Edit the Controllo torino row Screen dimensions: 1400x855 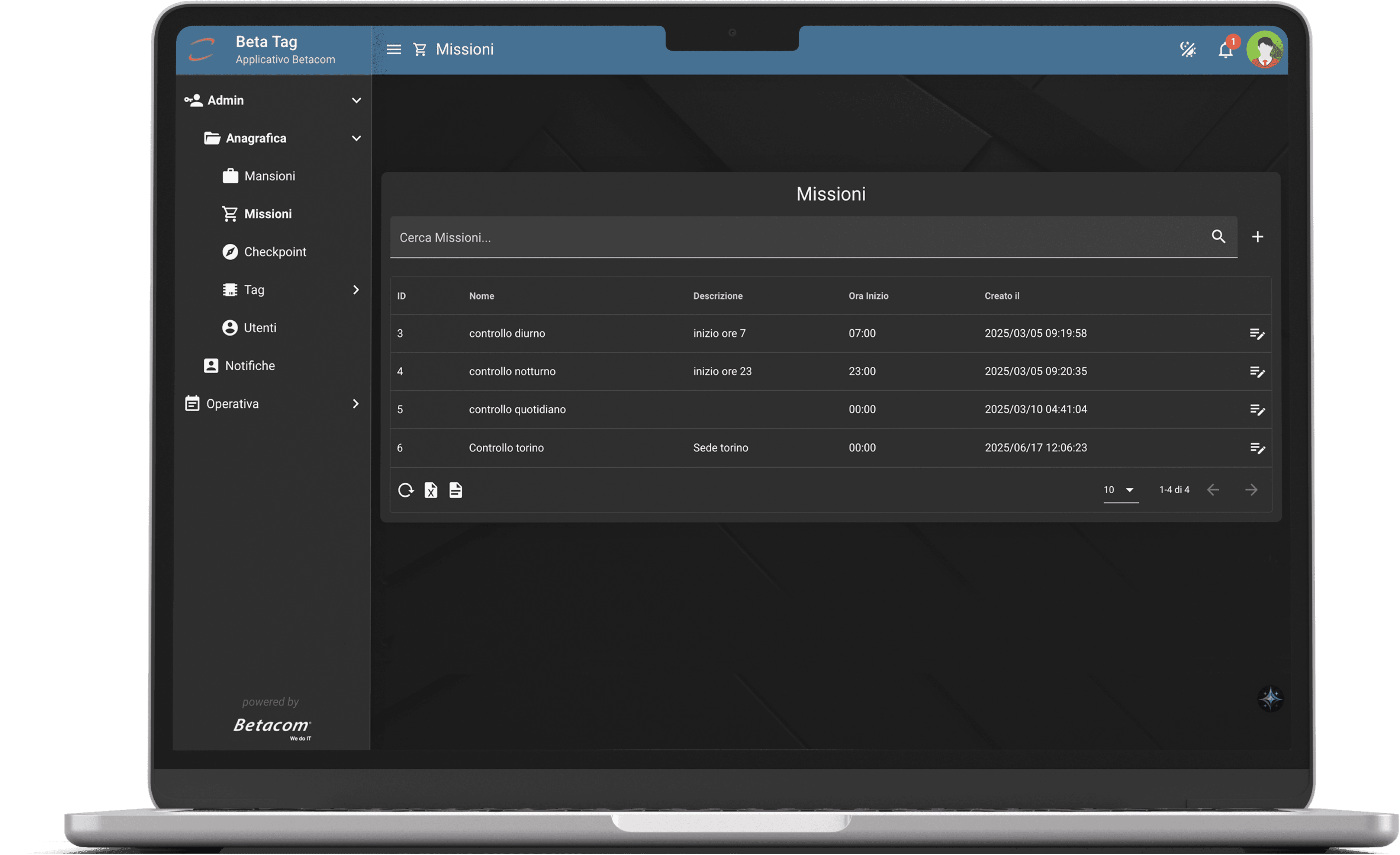click(1257, 448)
